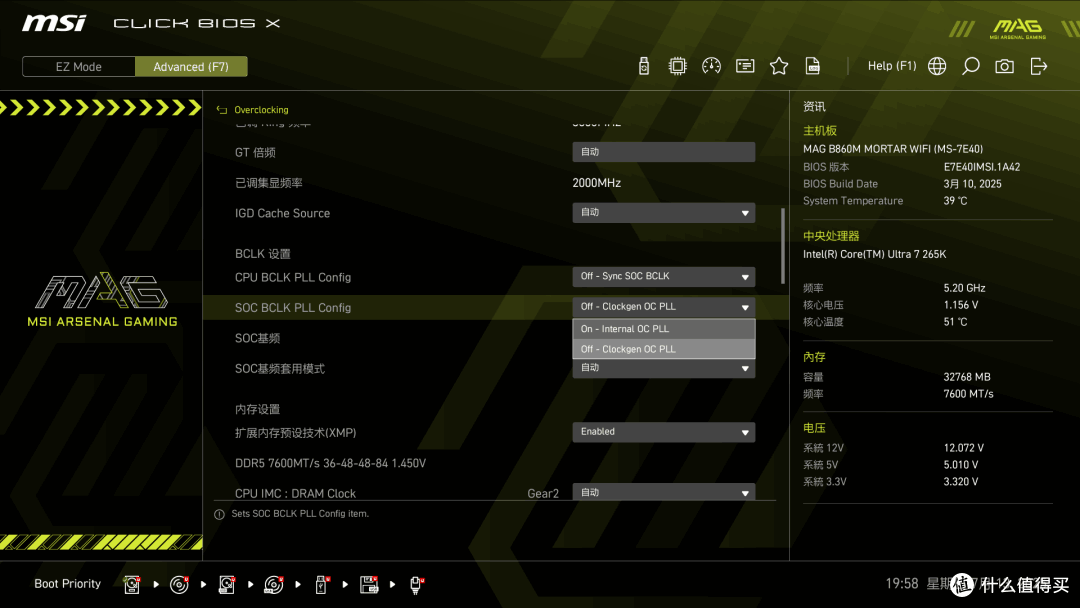Take screenshot with camera icon
Screen dimensions: 1080x608
click(1004, 66)
